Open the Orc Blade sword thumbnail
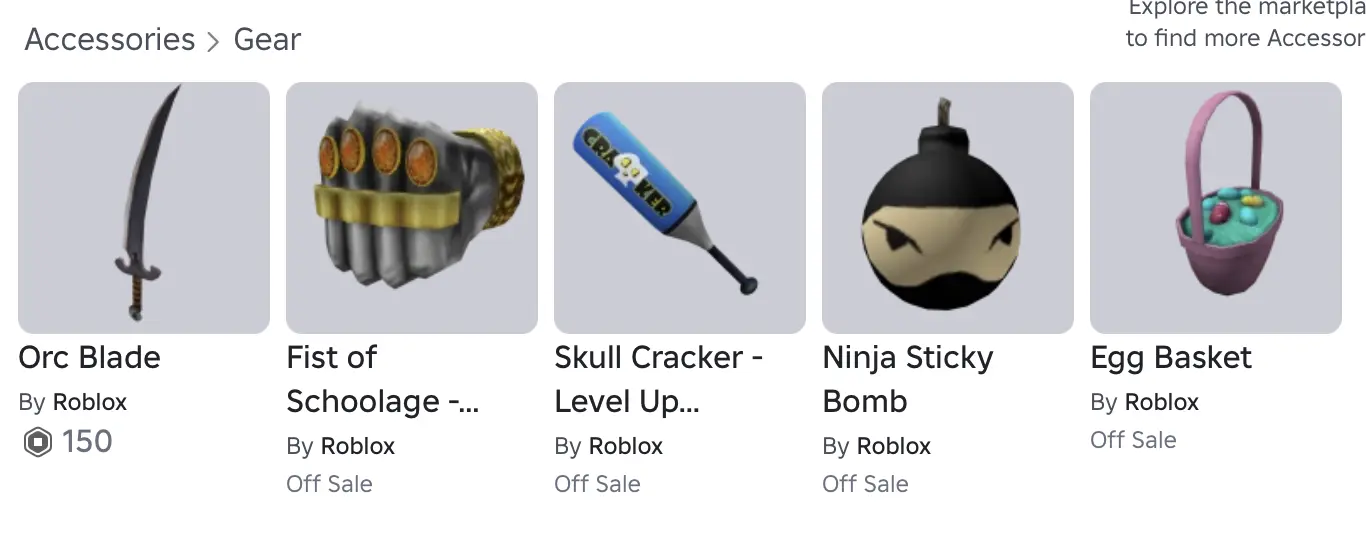 (x=144, y=208)
